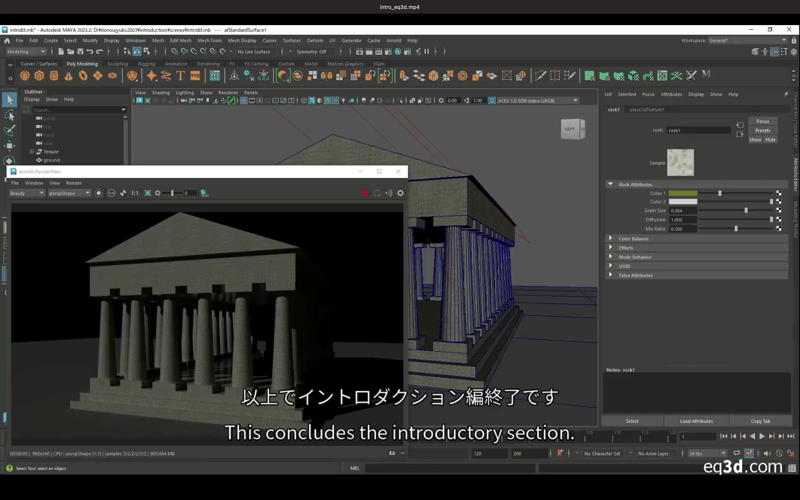Toggle Symmetry: Off setting
The image size is (800, 500).
(309, 51)
